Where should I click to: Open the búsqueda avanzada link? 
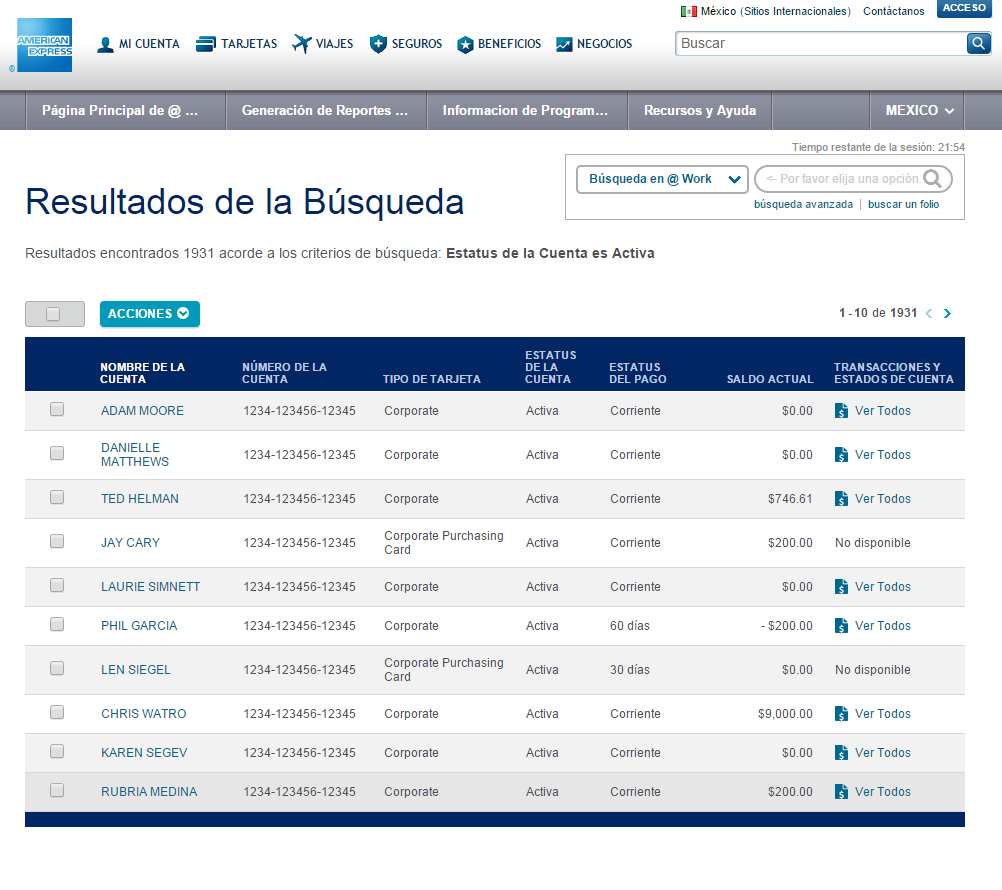[803, 204]
